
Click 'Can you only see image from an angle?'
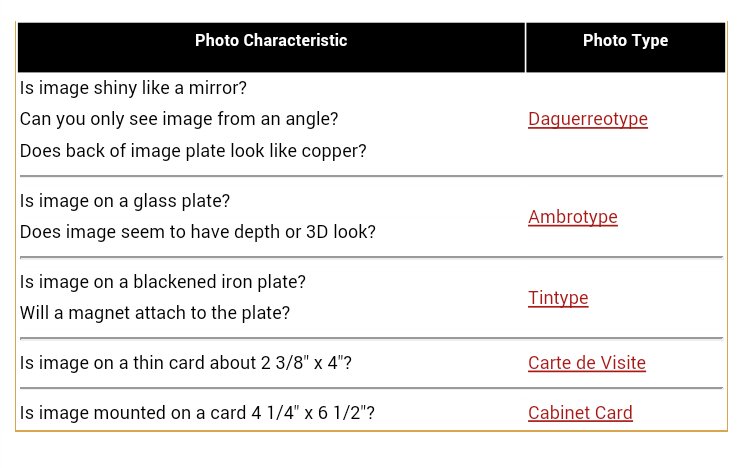(179, 119)
